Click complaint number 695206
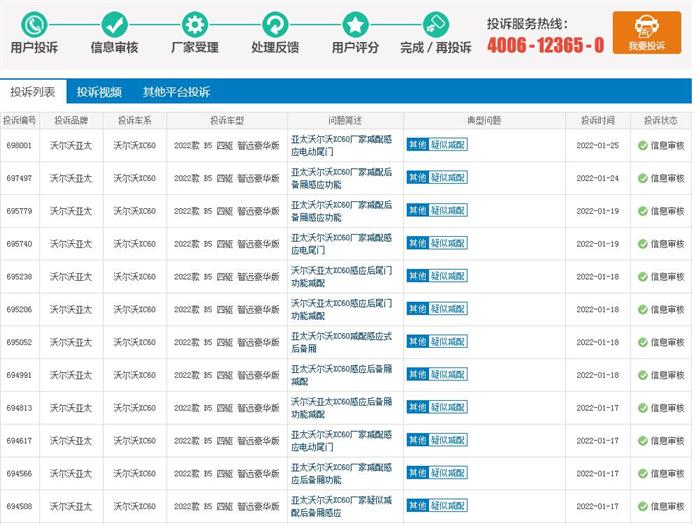The width and height of the screenshot is (700, 525). pyautogui.click(x=19, y=310)
